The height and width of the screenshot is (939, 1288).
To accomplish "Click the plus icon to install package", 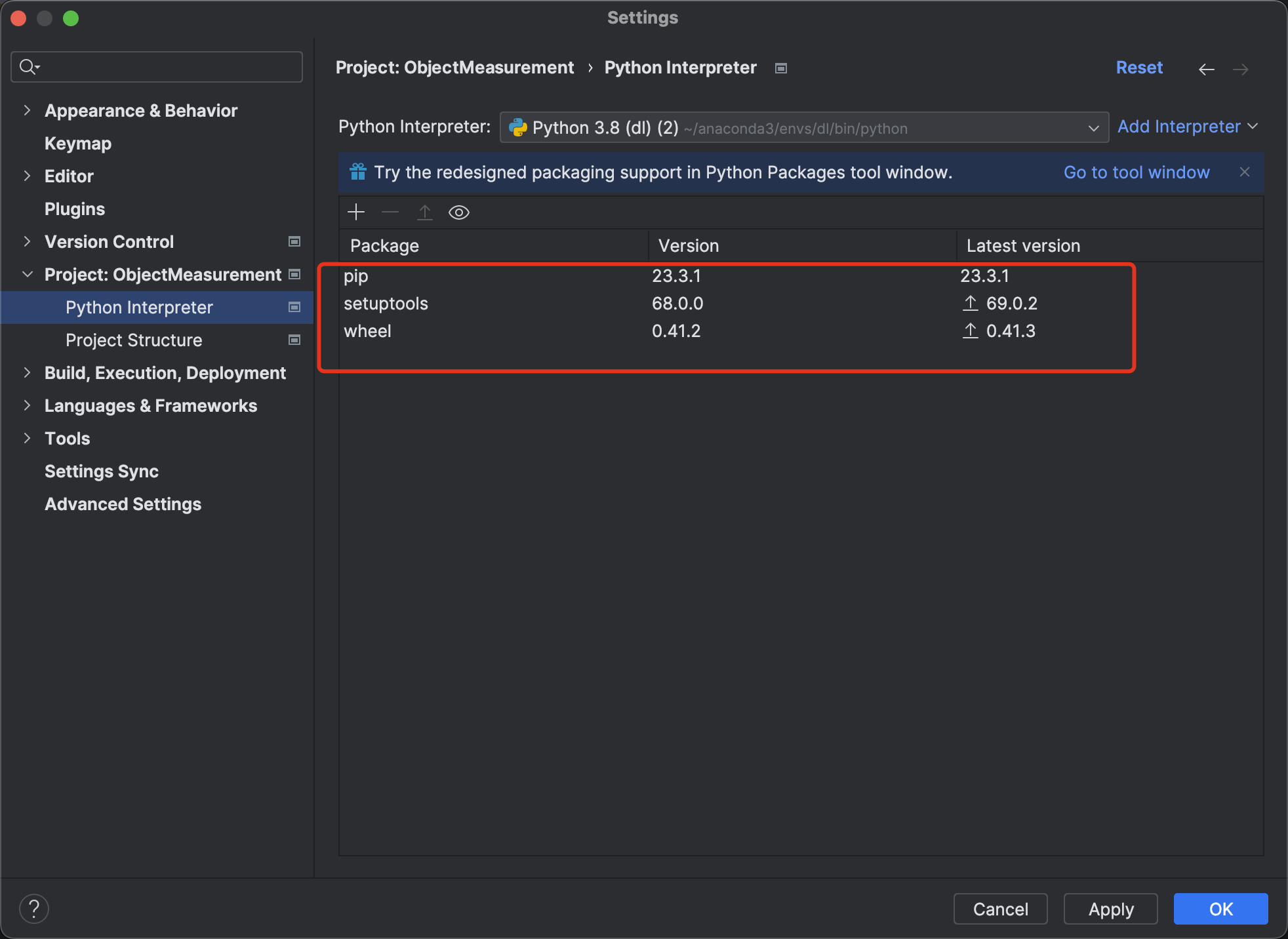I will 356,212.
